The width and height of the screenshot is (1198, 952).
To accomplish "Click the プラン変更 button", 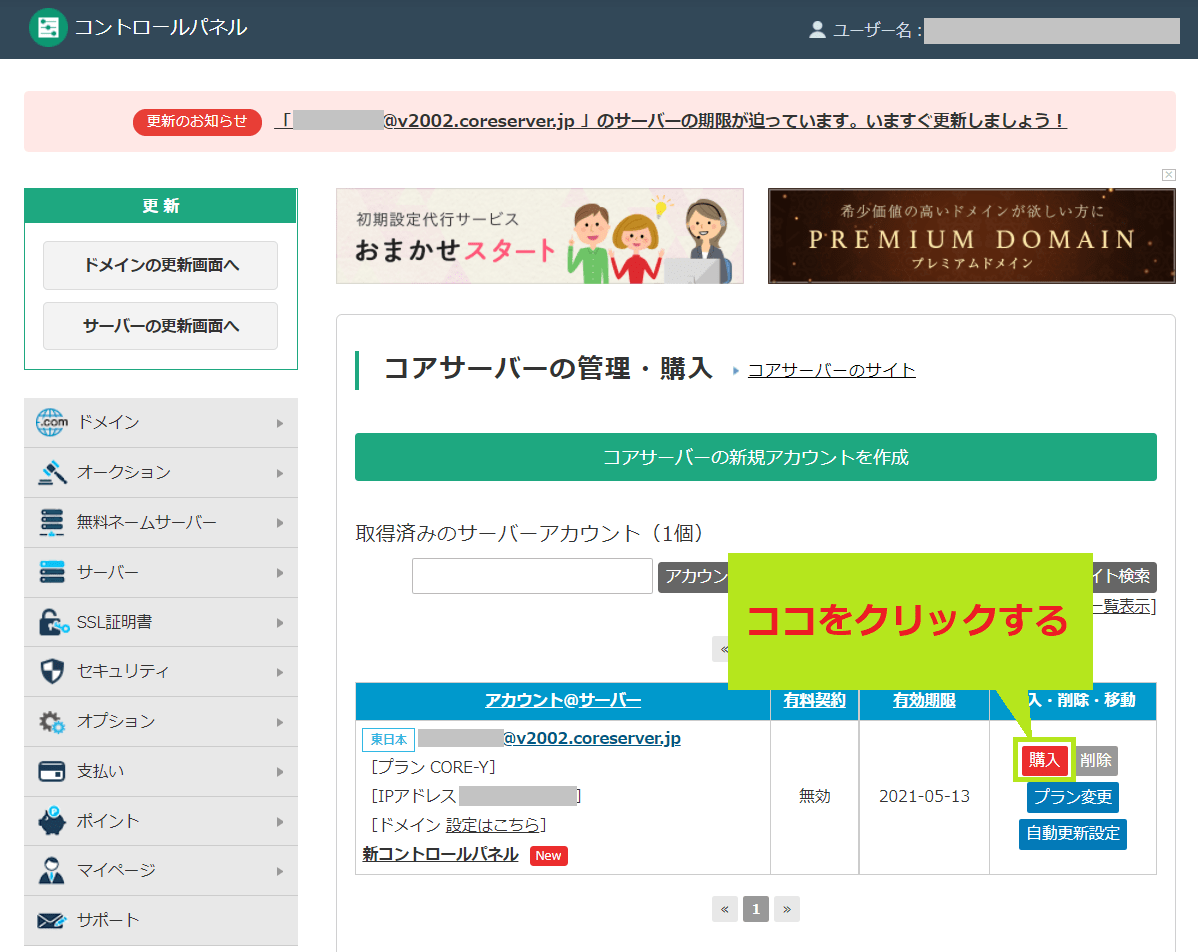I will pos(1072,798).
